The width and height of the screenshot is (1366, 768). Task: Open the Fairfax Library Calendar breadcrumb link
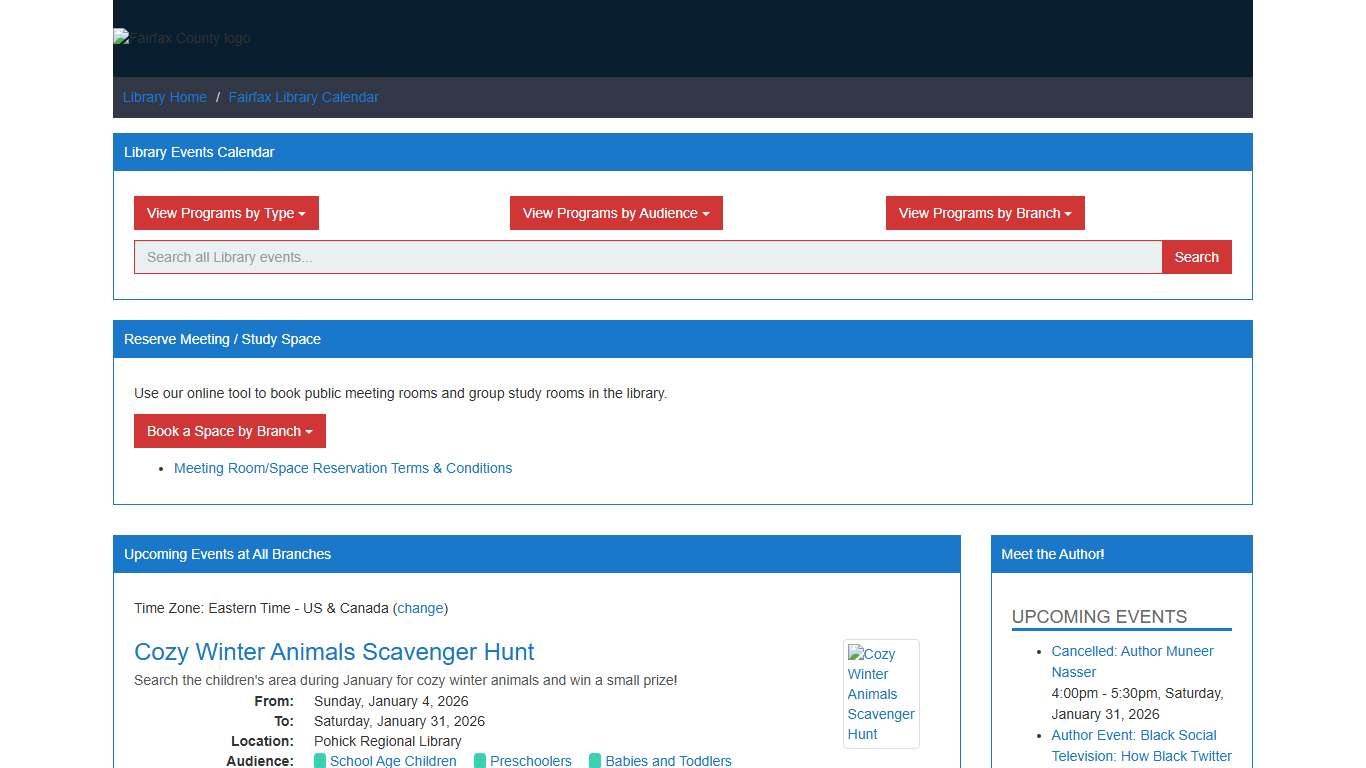pyautogui.click(x=303, y=97)
